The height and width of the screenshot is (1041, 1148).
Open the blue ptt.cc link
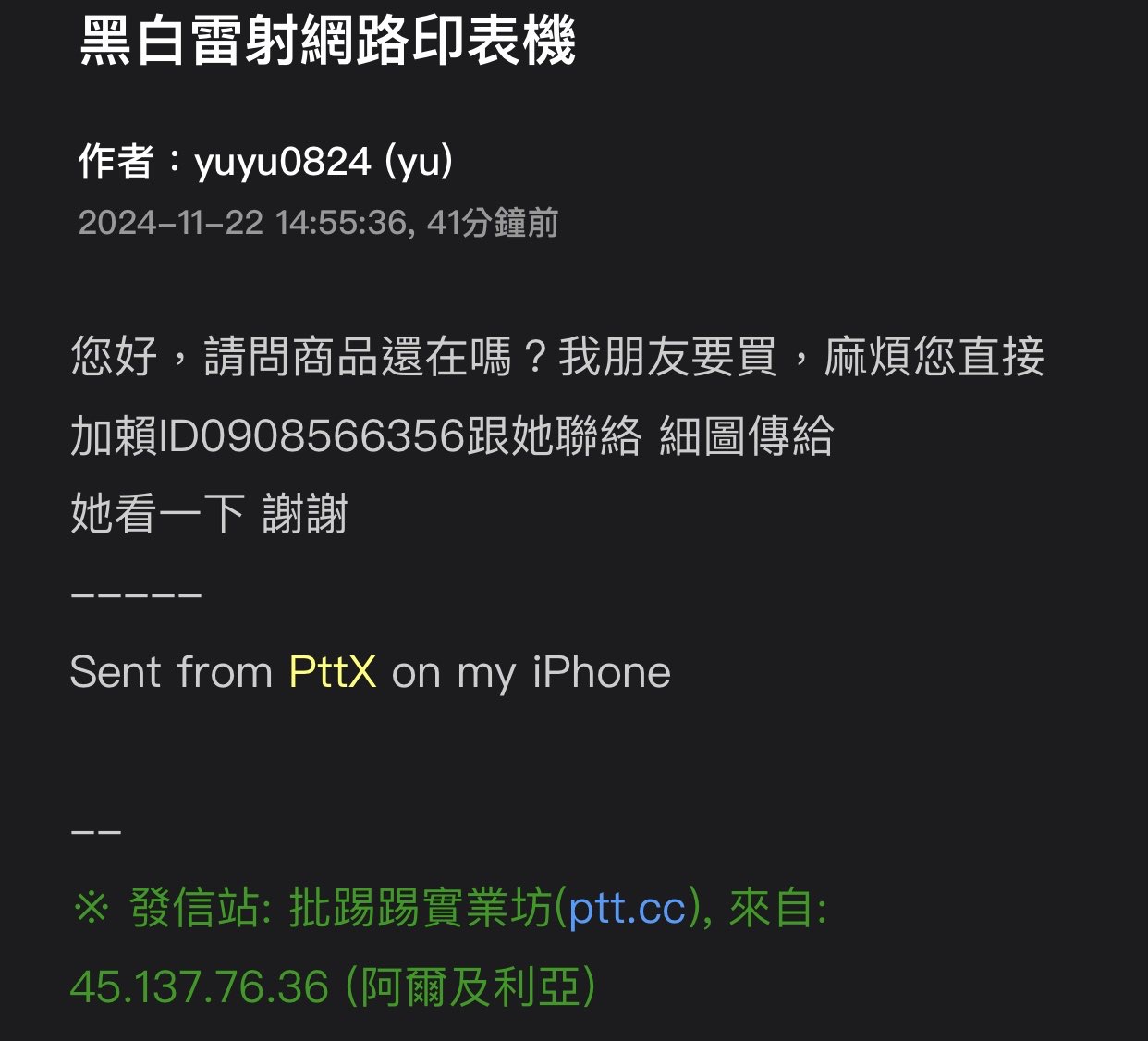click(x=628, y=908)
